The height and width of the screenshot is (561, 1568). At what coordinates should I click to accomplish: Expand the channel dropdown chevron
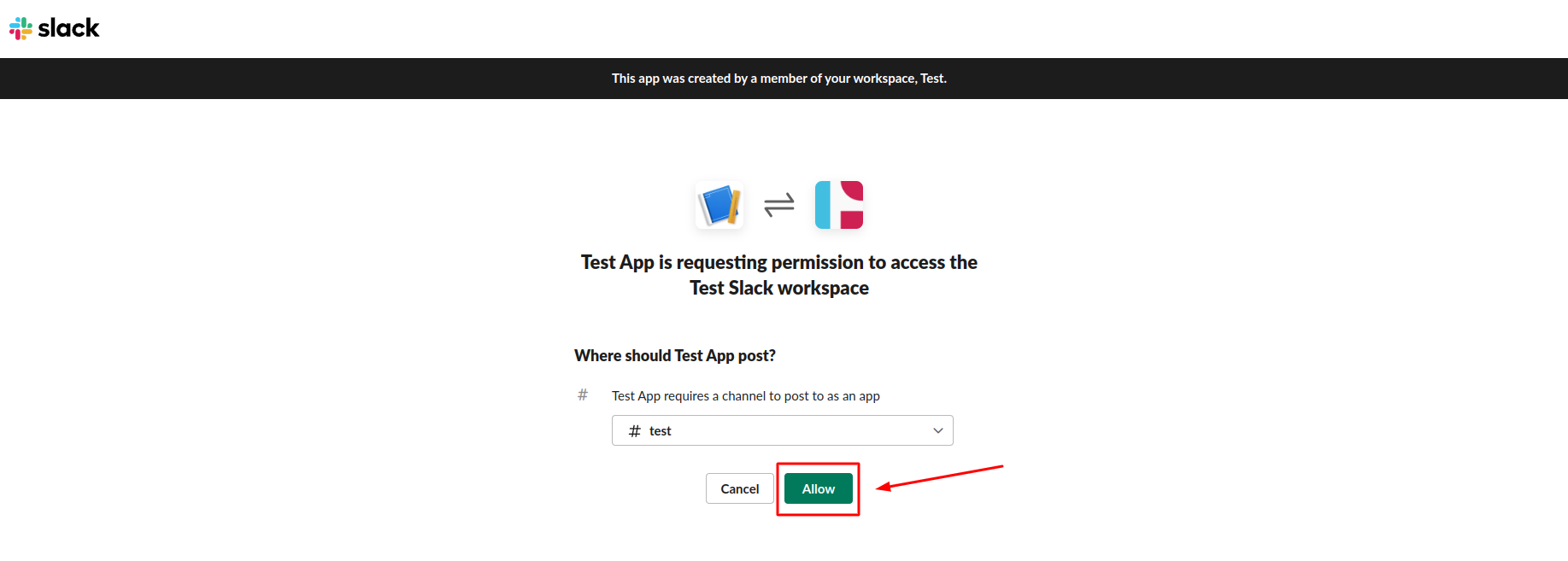click(938, 430)
